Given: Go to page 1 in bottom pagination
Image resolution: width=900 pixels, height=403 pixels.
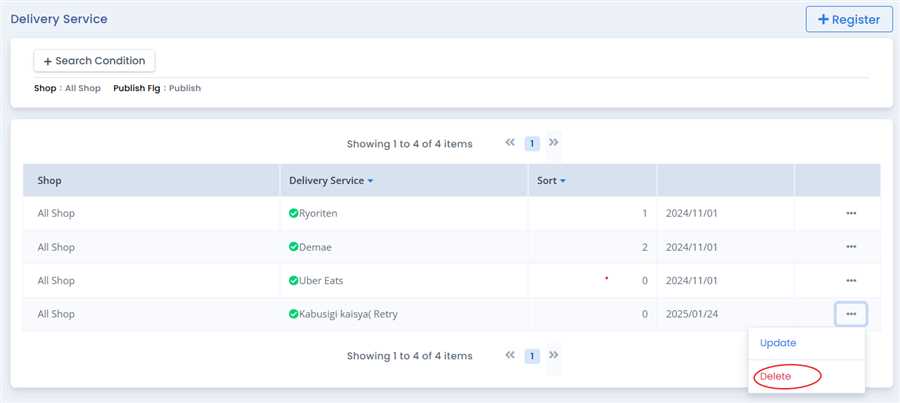Looking at the screenshot, I should click(x=532, y=356).
